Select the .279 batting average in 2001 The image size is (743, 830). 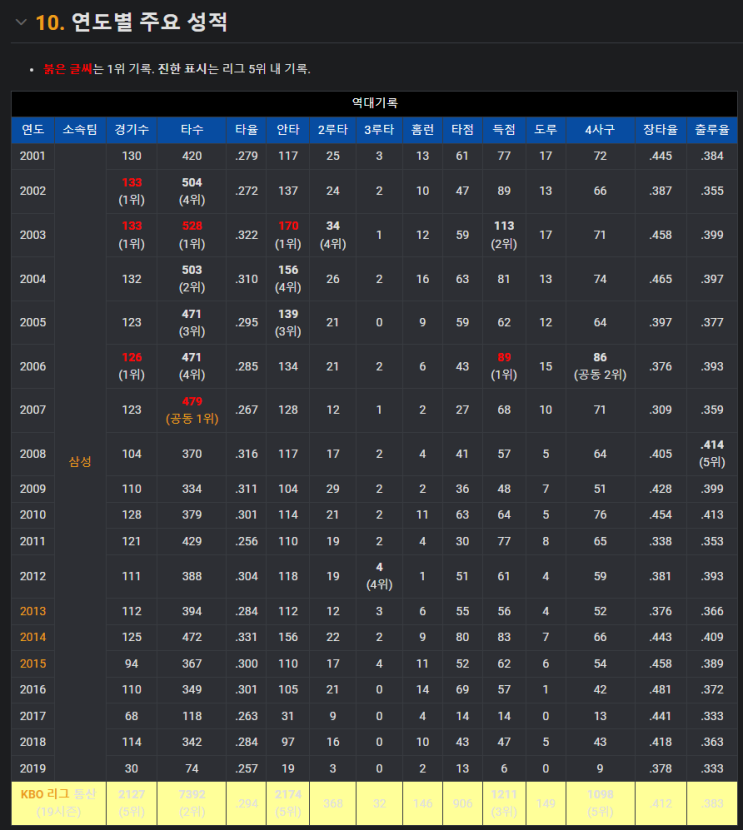[247, 156]
